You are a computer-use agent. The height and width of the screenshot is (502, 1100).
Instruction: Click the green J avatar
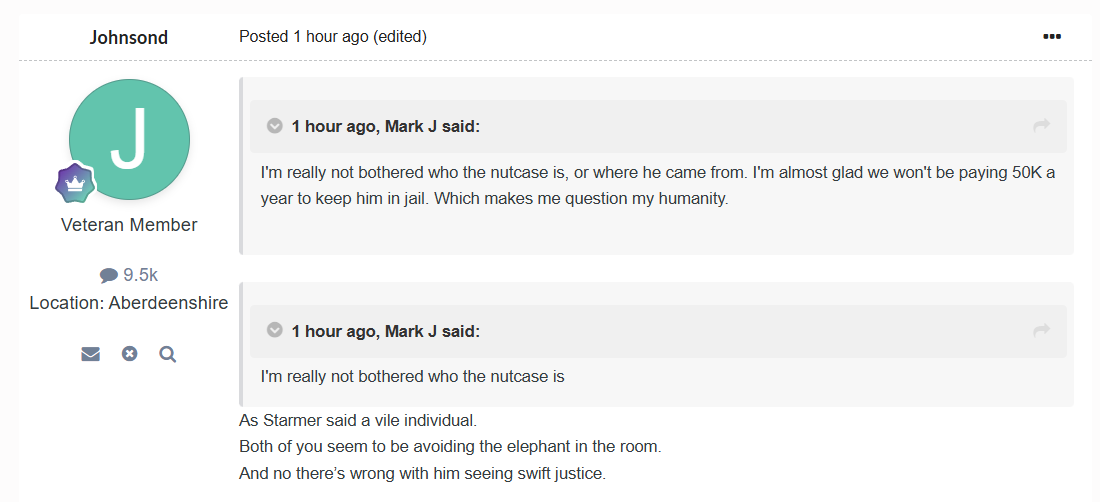[x=129, y=139]
